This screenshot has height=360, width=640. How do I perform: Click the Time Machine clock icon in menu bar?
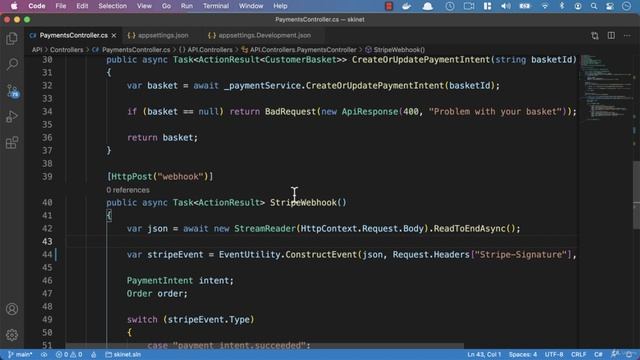tap(450, 6)
